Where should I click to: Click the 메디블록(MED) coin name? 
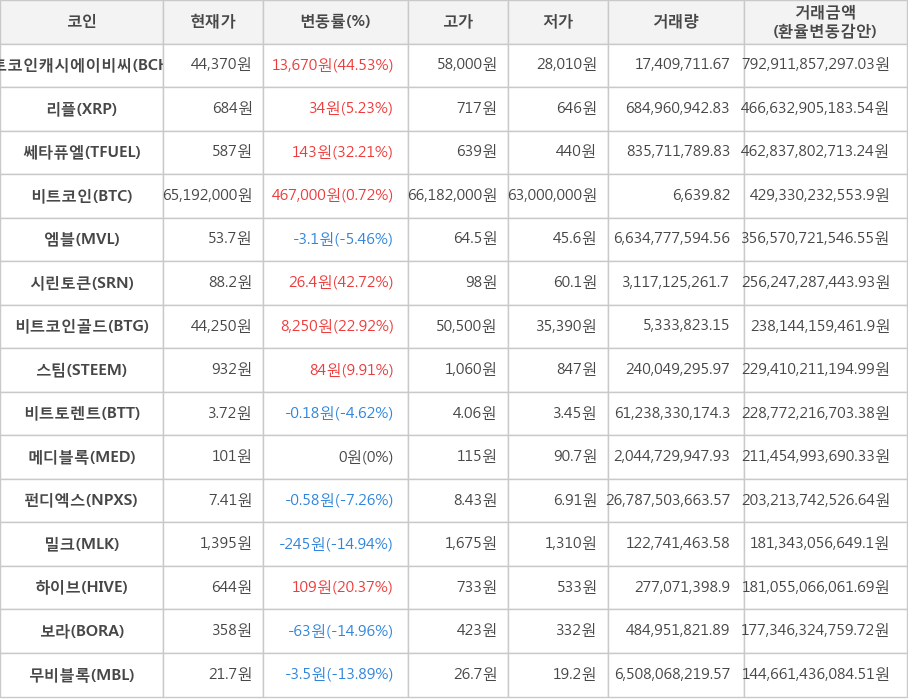[x=82, y=457]
